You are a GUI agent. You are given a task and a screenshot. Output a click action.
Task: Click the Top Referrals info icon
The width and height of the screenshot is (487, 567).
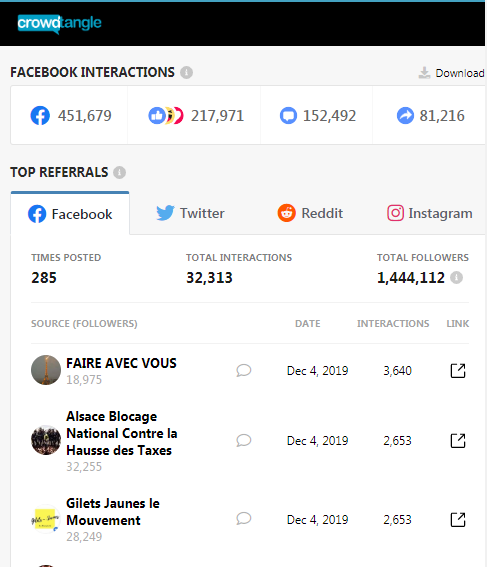pos(120,172)
